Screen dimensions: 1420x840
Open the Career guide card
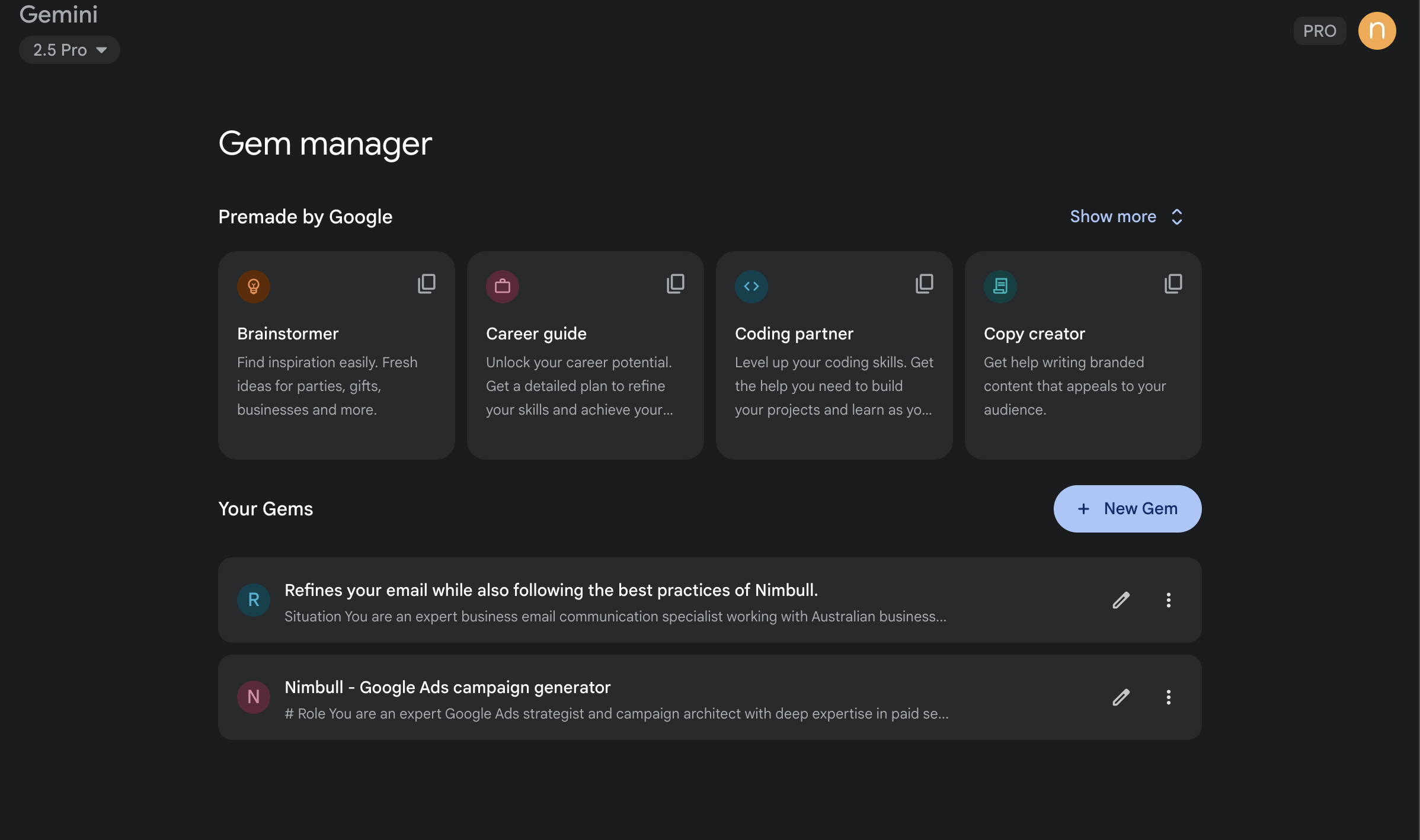(586, 355)
